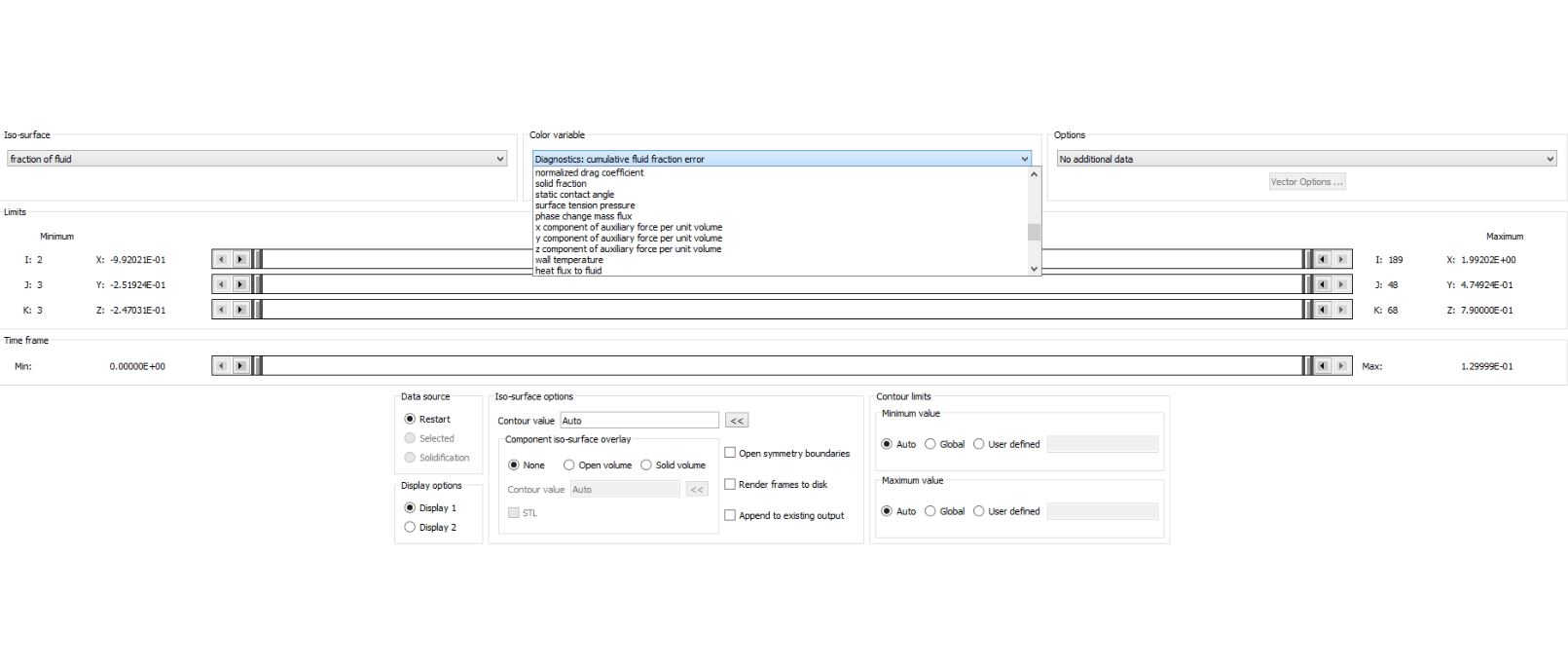This screenshot has height=668, width=1568.
Task: Click the iso-surface Contour value field
Action: 639,421
